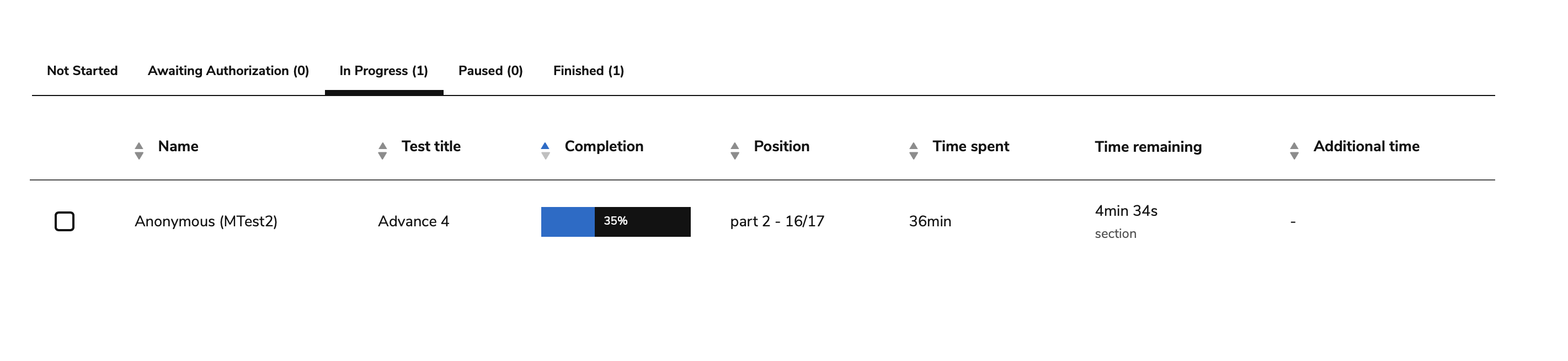Image resolution: width=1568 pixels, height=361 pixels.
Task: Click the Test title sort arrows
Action: (382, 150)
